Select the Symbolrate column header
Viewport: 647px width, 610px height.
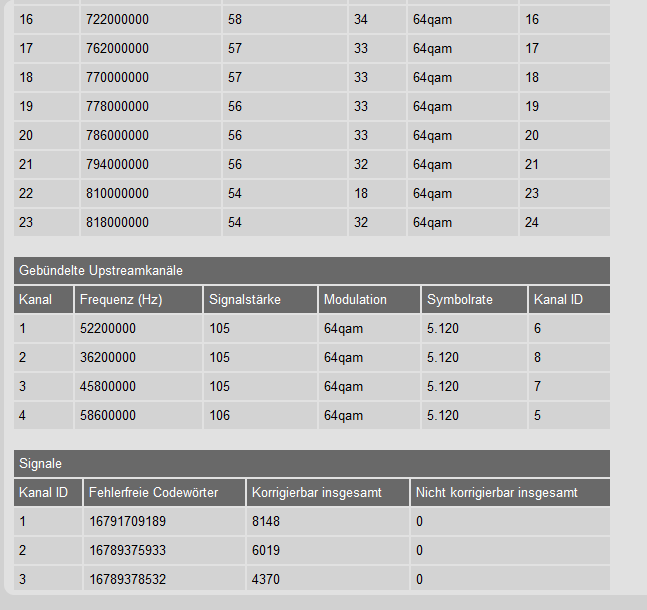(459, 299)
